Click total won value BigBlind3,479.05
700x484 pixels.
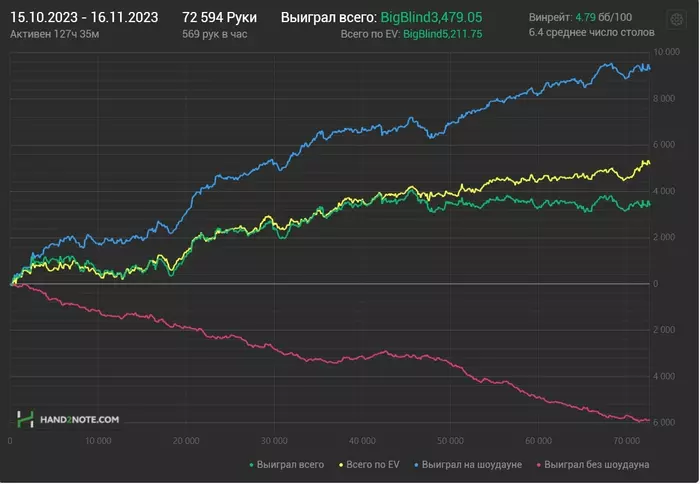(431, 17)
